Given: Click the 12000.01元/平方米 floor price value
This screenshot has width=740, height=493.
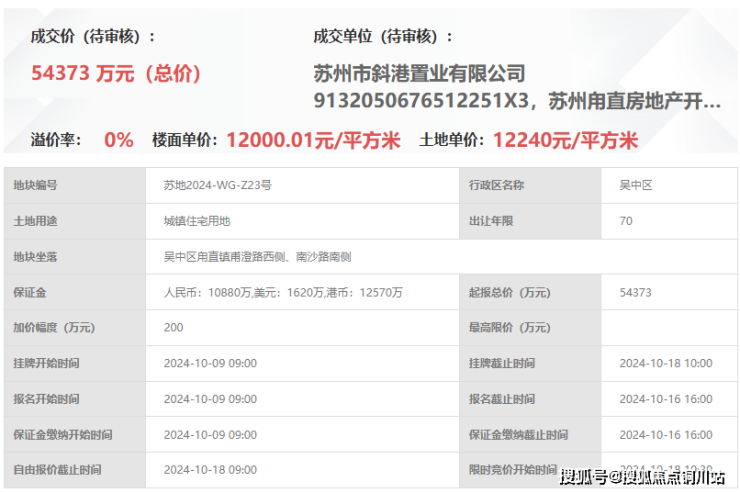Looking at the screenshot, I should point(313,140).
